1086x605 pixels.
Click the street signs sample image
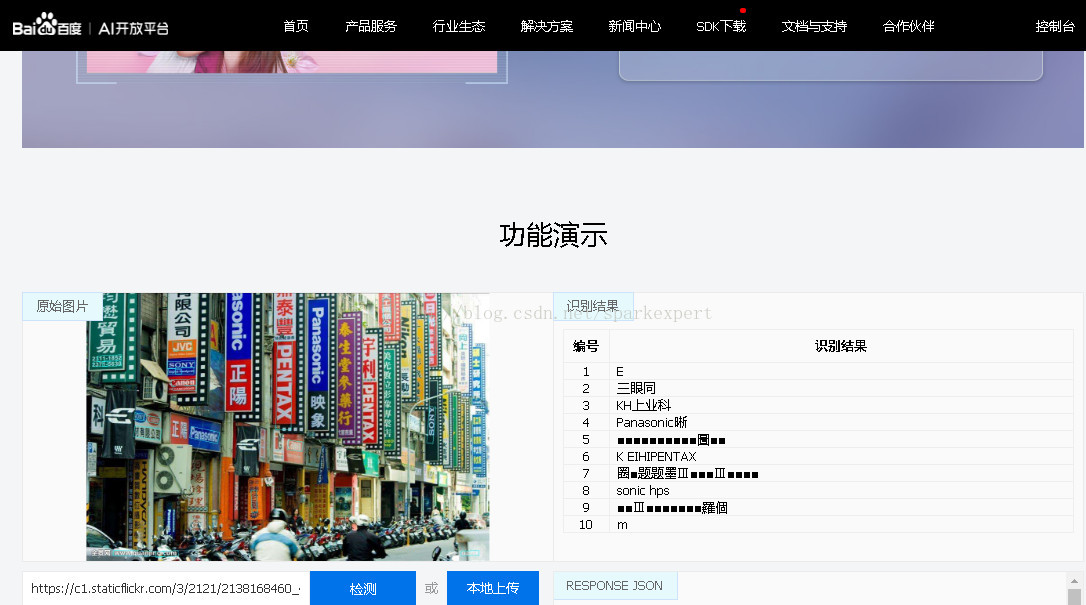click(x=287, y=426)
